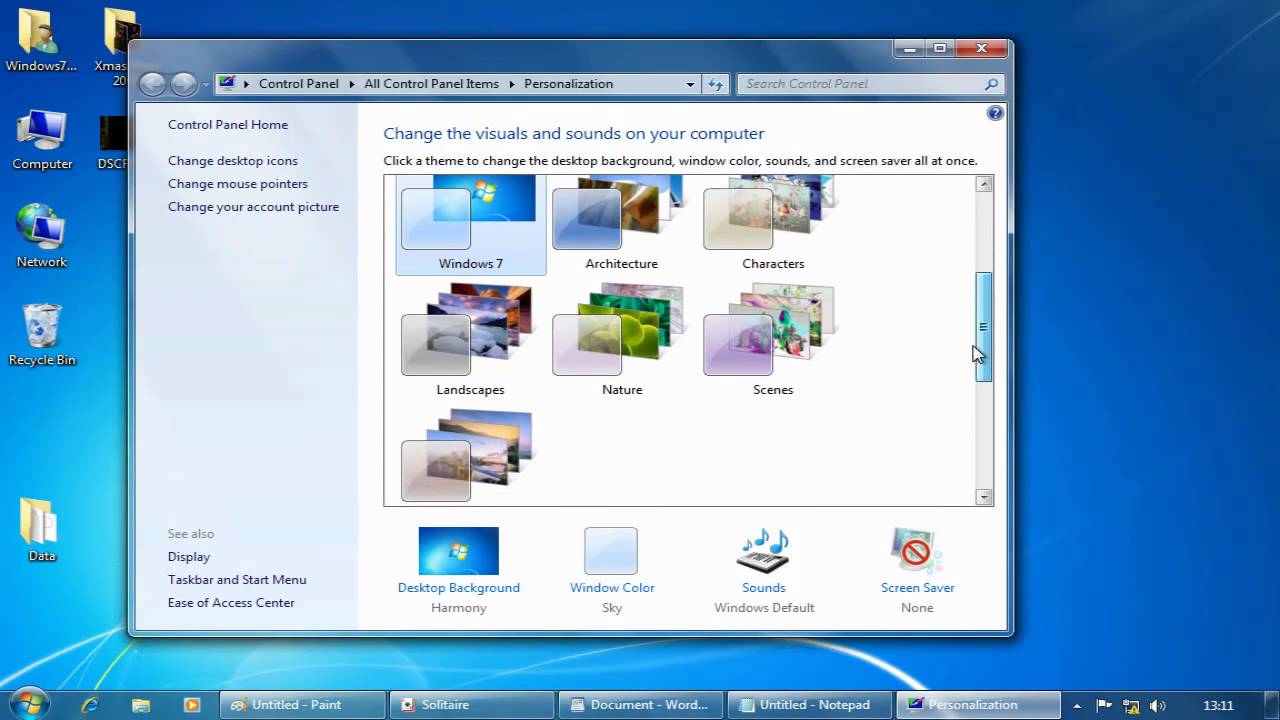1280x720 pixels.
Task: Open the address bar history dropdown arrow
Action: [x=690, y=84]
